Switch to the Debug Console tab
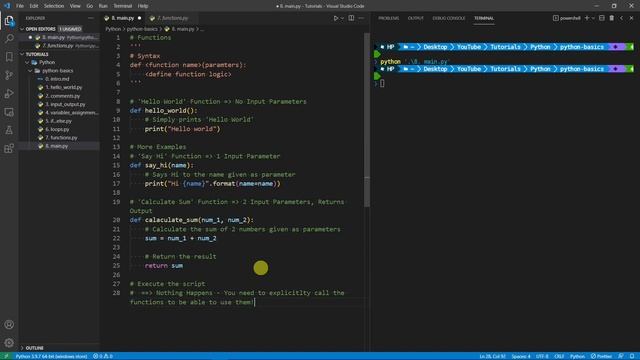This screenshot has height=360, width=640. 449,18
